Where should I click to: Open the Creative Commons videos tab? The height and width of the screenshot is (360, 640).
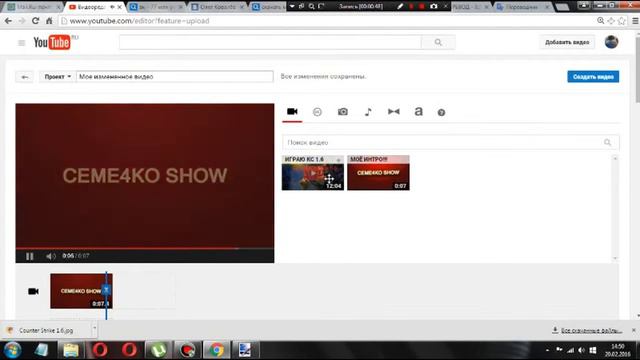pos(317,112)
